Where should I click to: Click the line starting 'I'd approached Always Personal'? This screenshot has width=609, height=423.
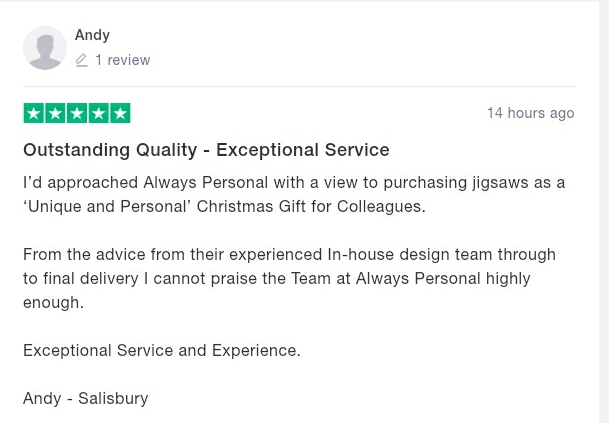[294, 182]
